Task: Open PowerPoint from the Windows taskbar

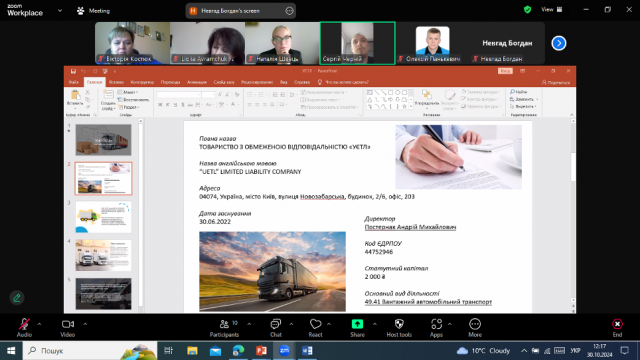Action: pyautogui.click(x=261, y=350)
